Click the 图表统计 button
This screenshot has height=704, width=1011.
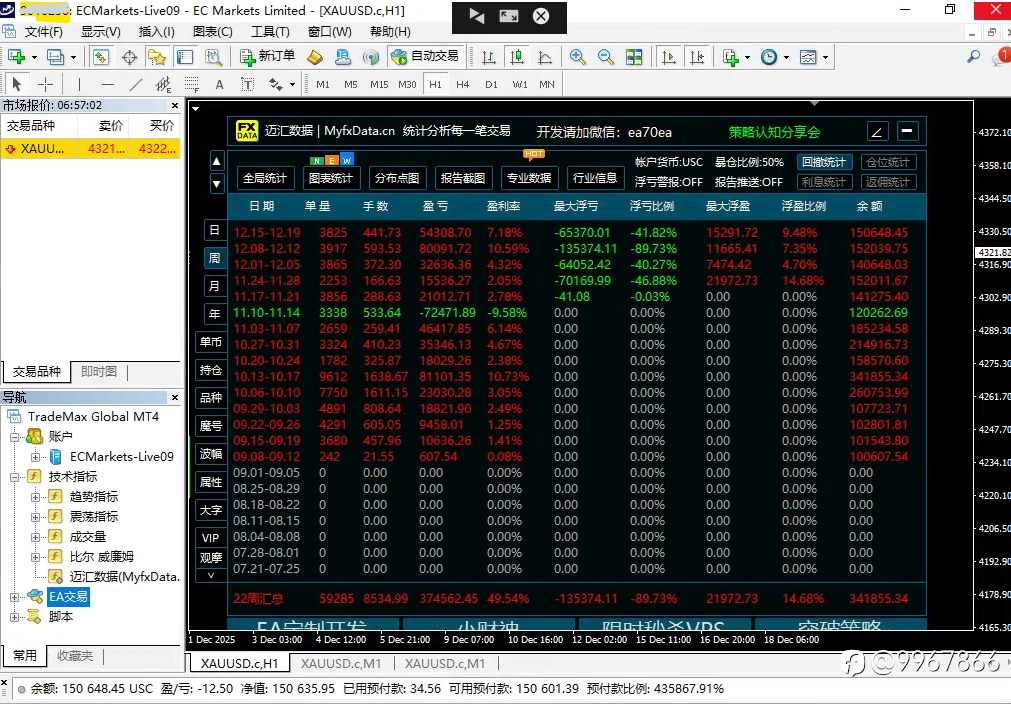click(331, 178)
